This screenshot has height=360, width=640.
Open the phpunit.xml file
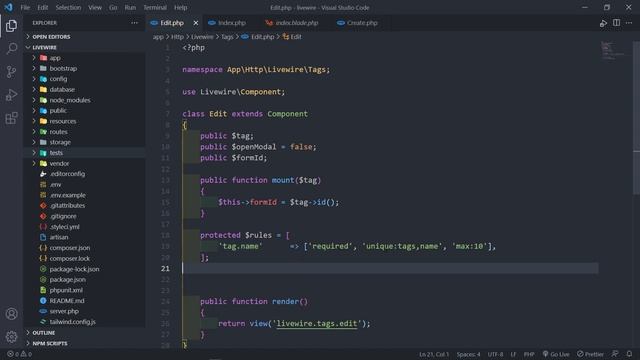tap(85, 290)
